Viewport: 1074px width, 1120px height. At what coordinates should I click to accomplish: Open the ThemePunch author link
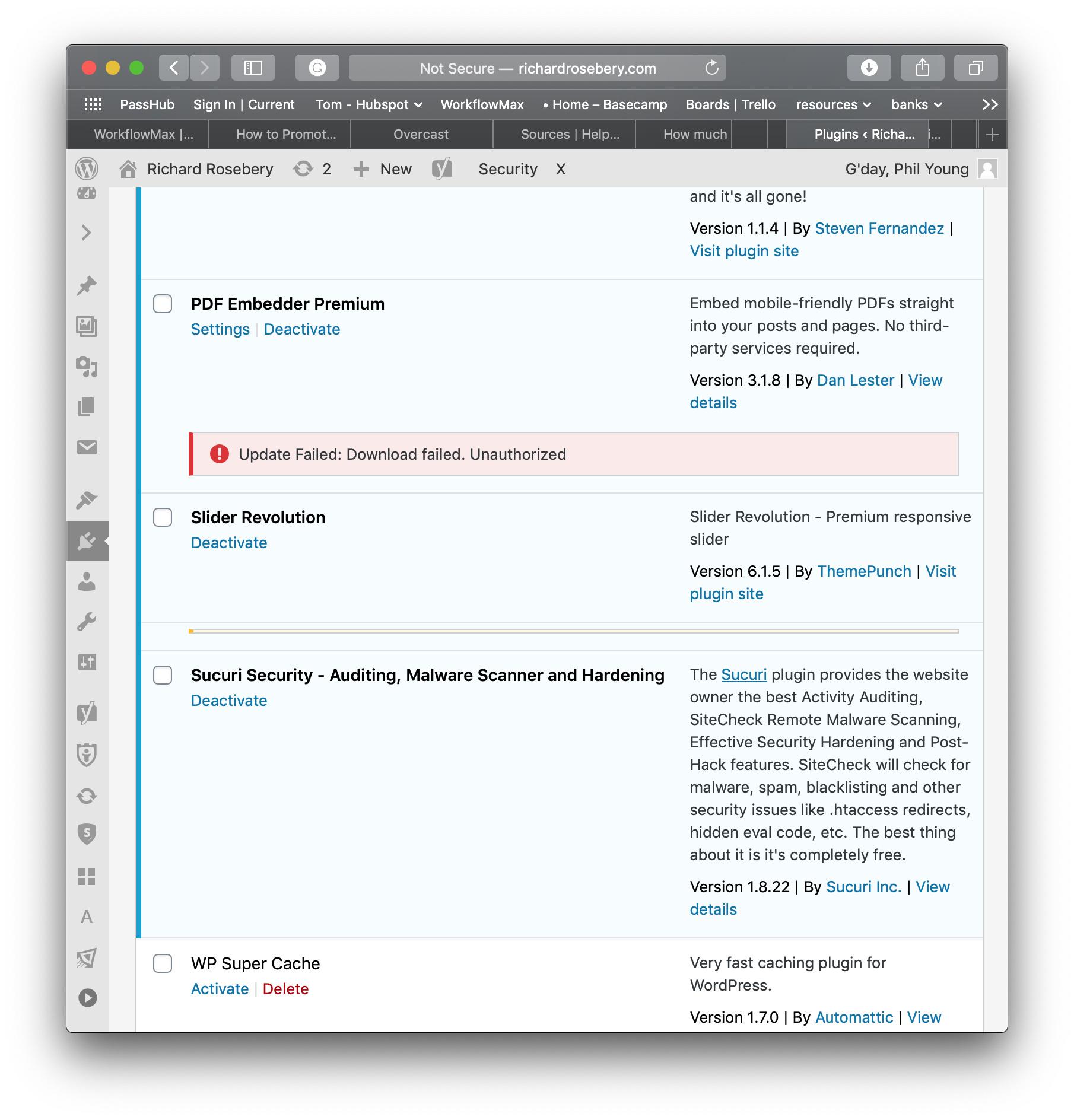[864, 571]
